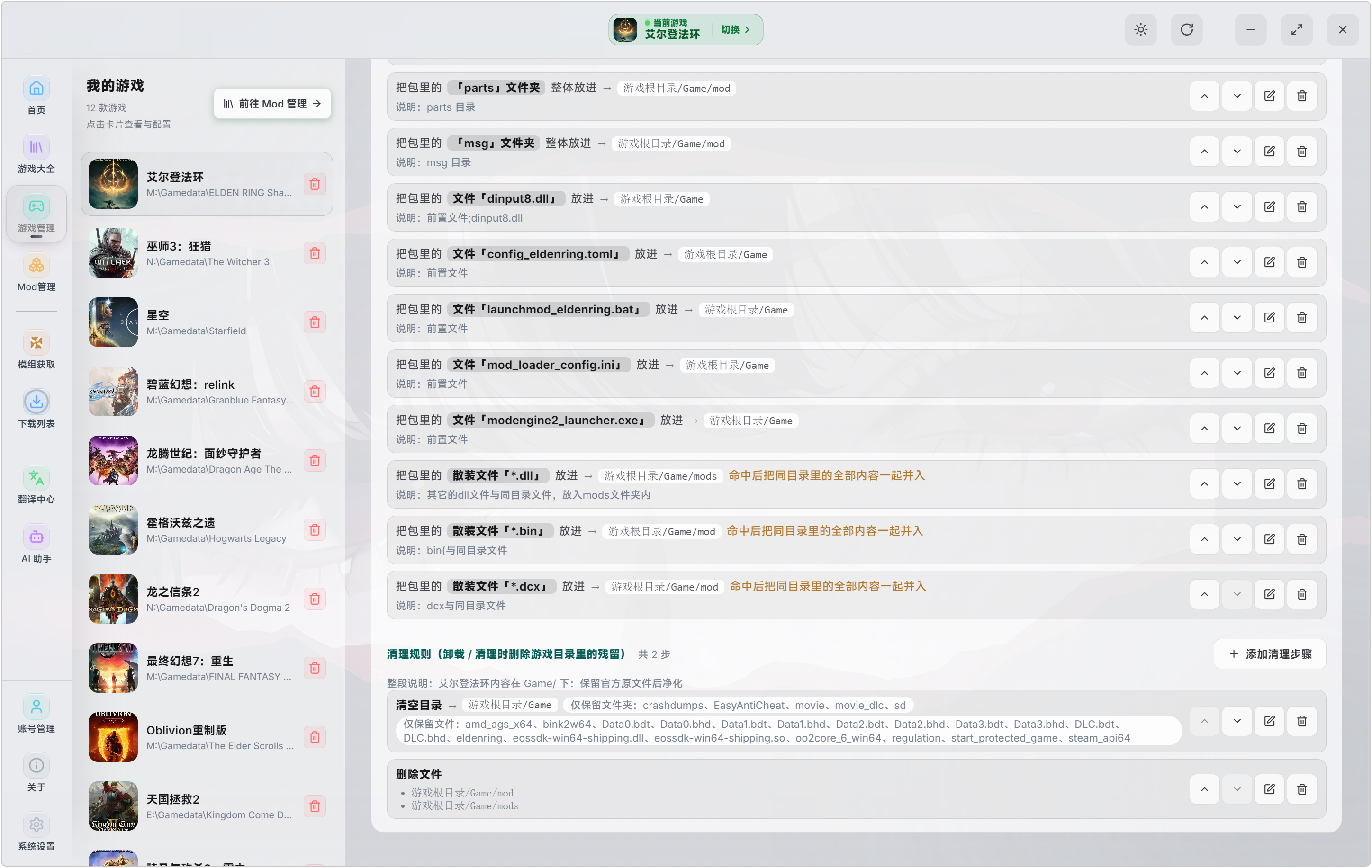Toggle light/dark theme sun icon

click(x=1141, y=30)
